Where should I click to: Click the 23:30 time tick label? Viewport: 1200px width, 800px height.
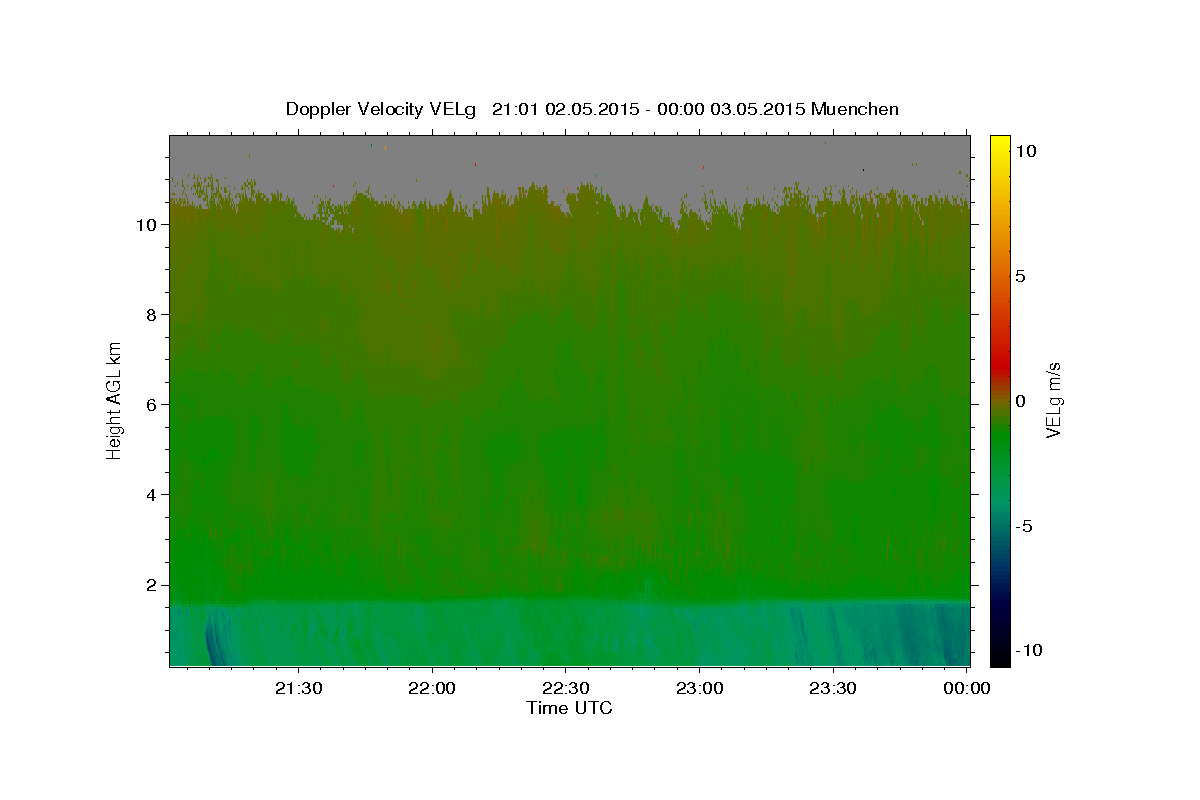[833, 688]
